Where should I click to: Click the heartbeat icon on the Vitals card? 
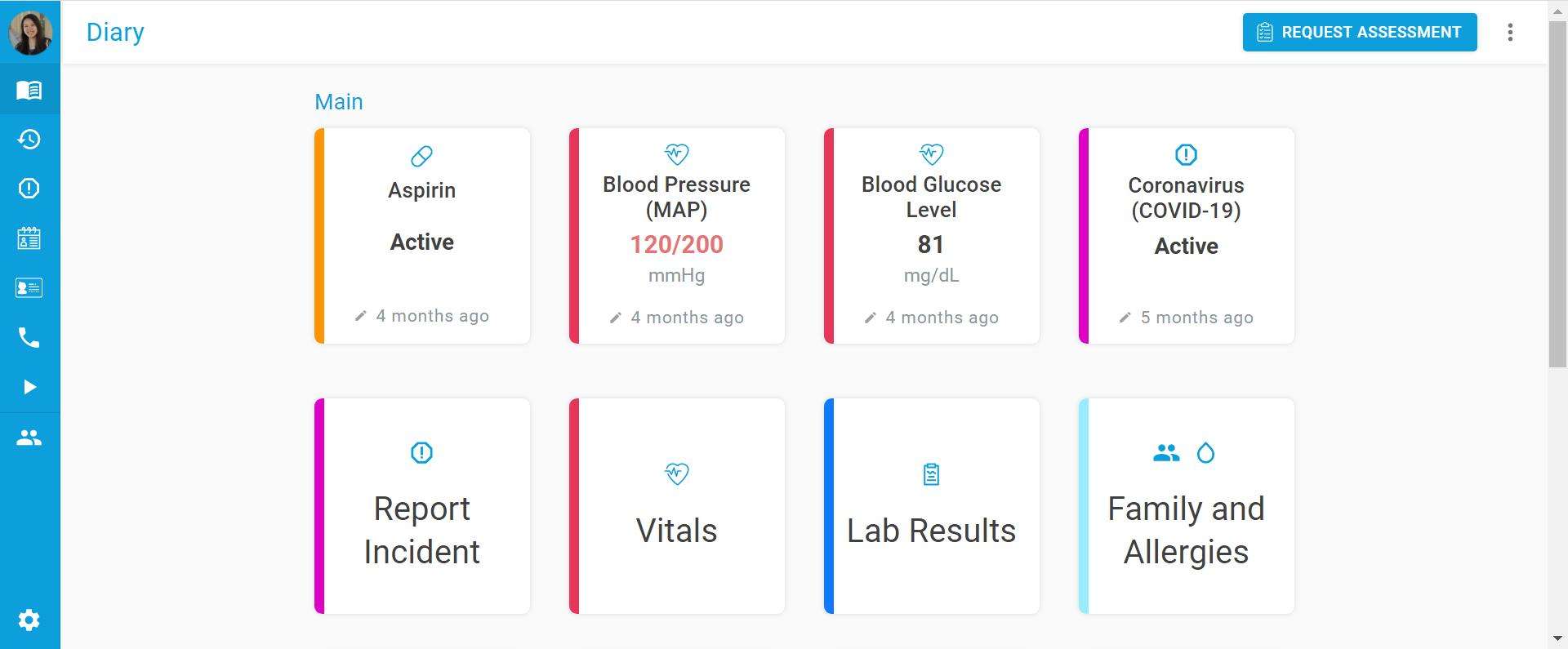coord(676,473)
